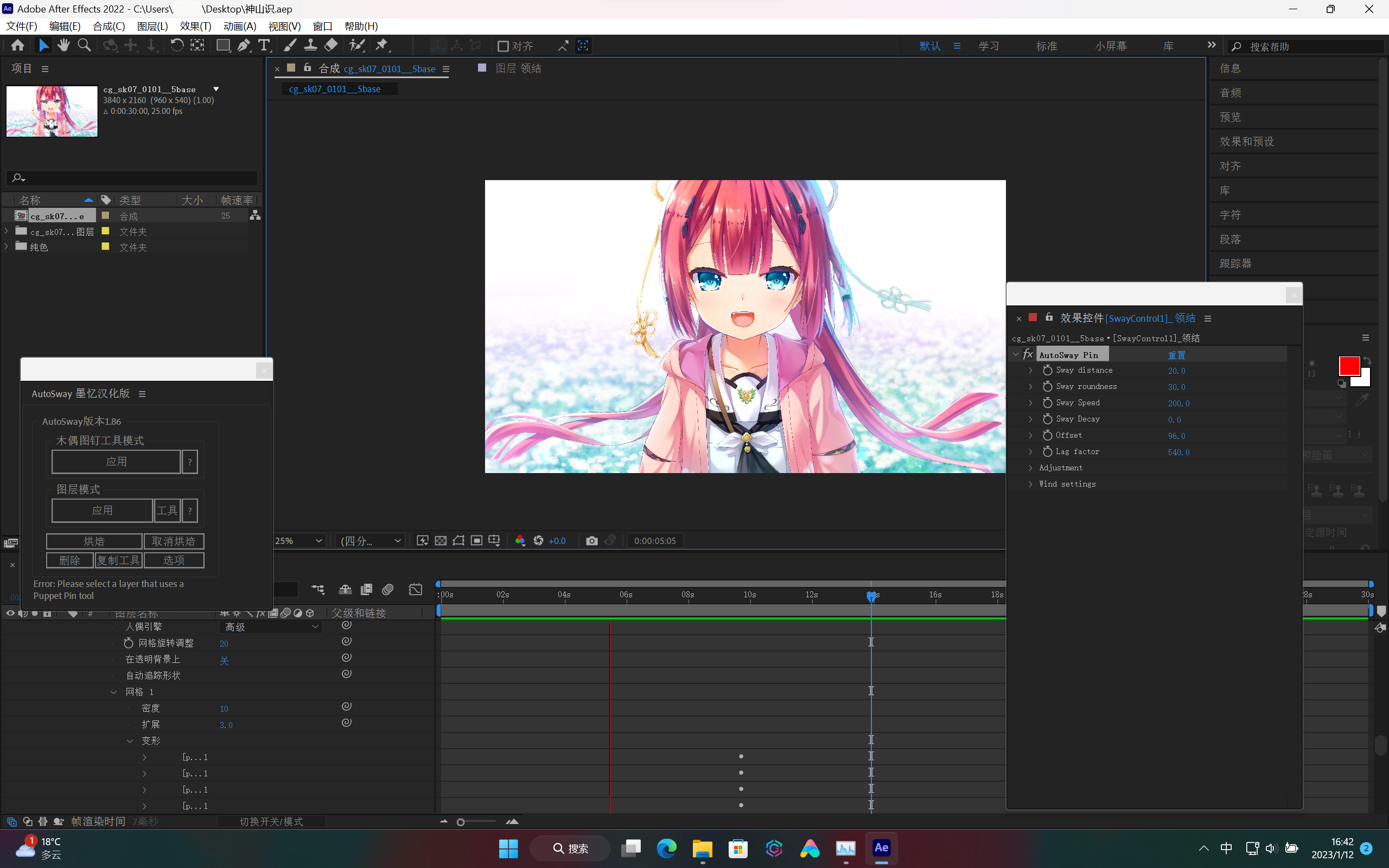Toggle mask and shape path visibility
Screen dimensions: 1389x868
pos(458,541)
